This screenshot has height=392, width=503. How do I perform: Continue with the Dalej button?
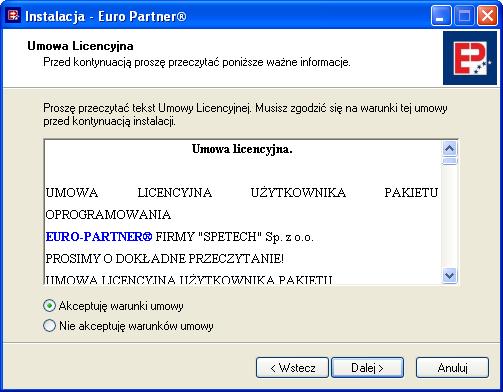tap(368, 368)
